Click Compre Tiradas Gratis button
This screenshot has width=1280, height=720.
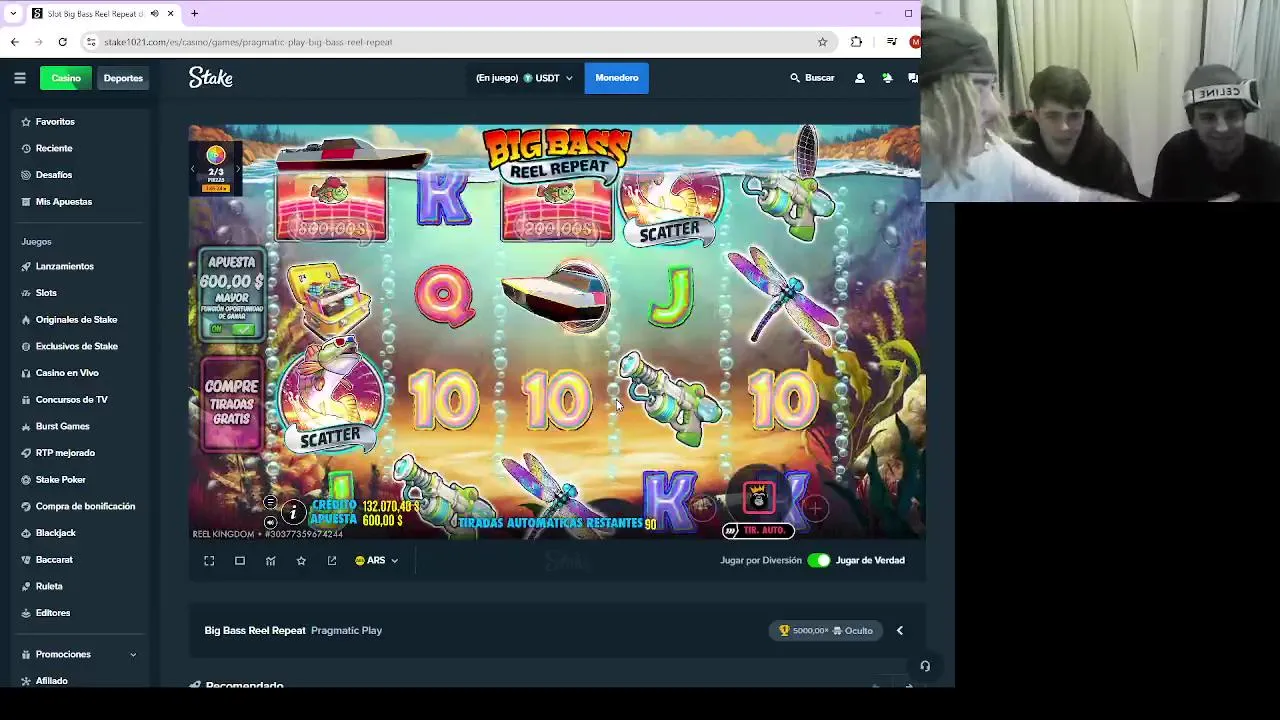click(232, 404)
